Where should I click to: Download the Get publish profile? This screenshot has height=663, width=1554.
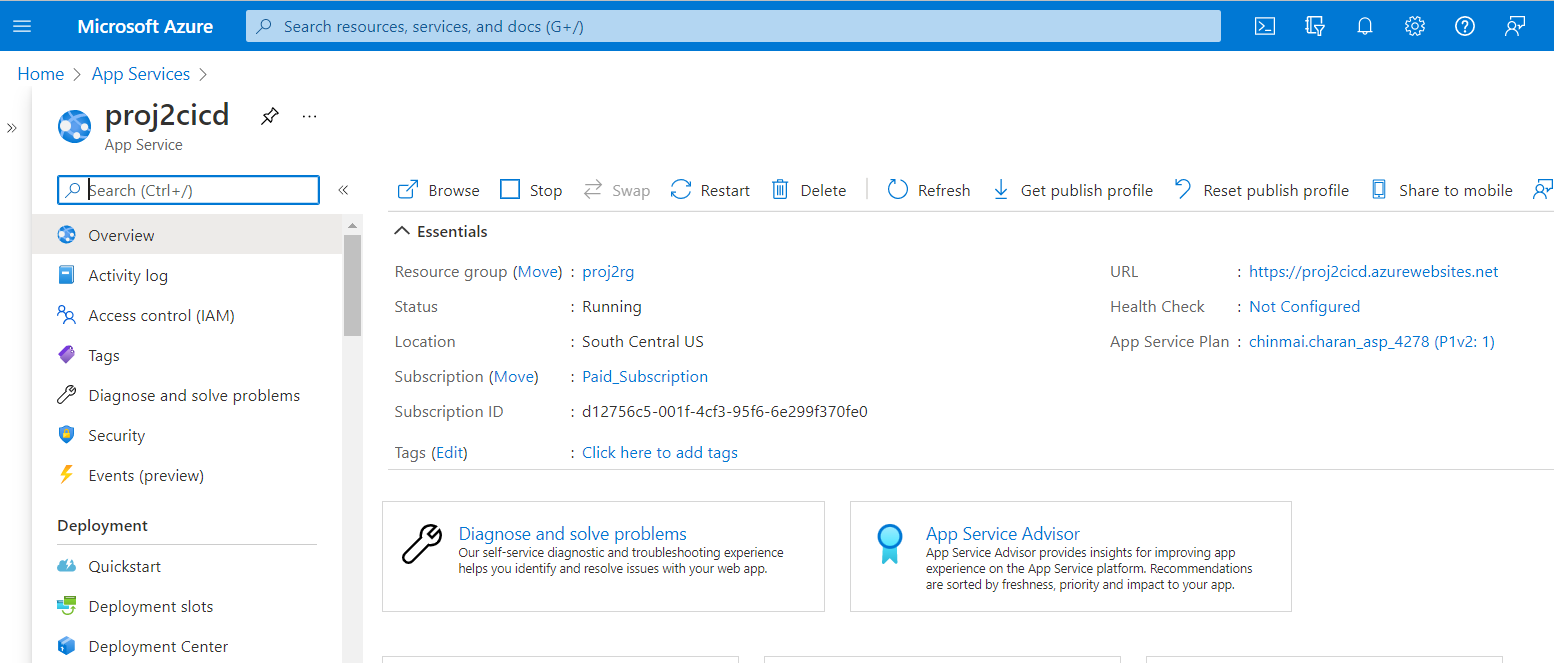1072,190
